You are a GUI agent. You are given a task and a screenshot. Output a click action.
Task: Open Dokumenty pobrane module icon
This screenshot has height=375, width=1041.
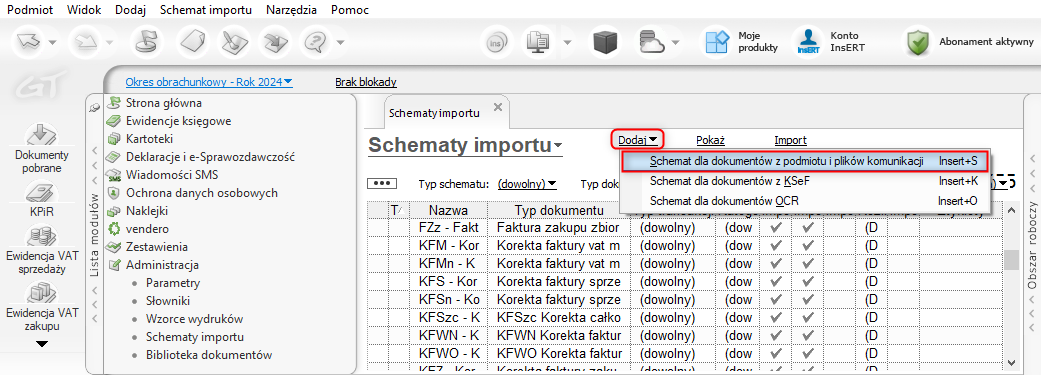41,135
